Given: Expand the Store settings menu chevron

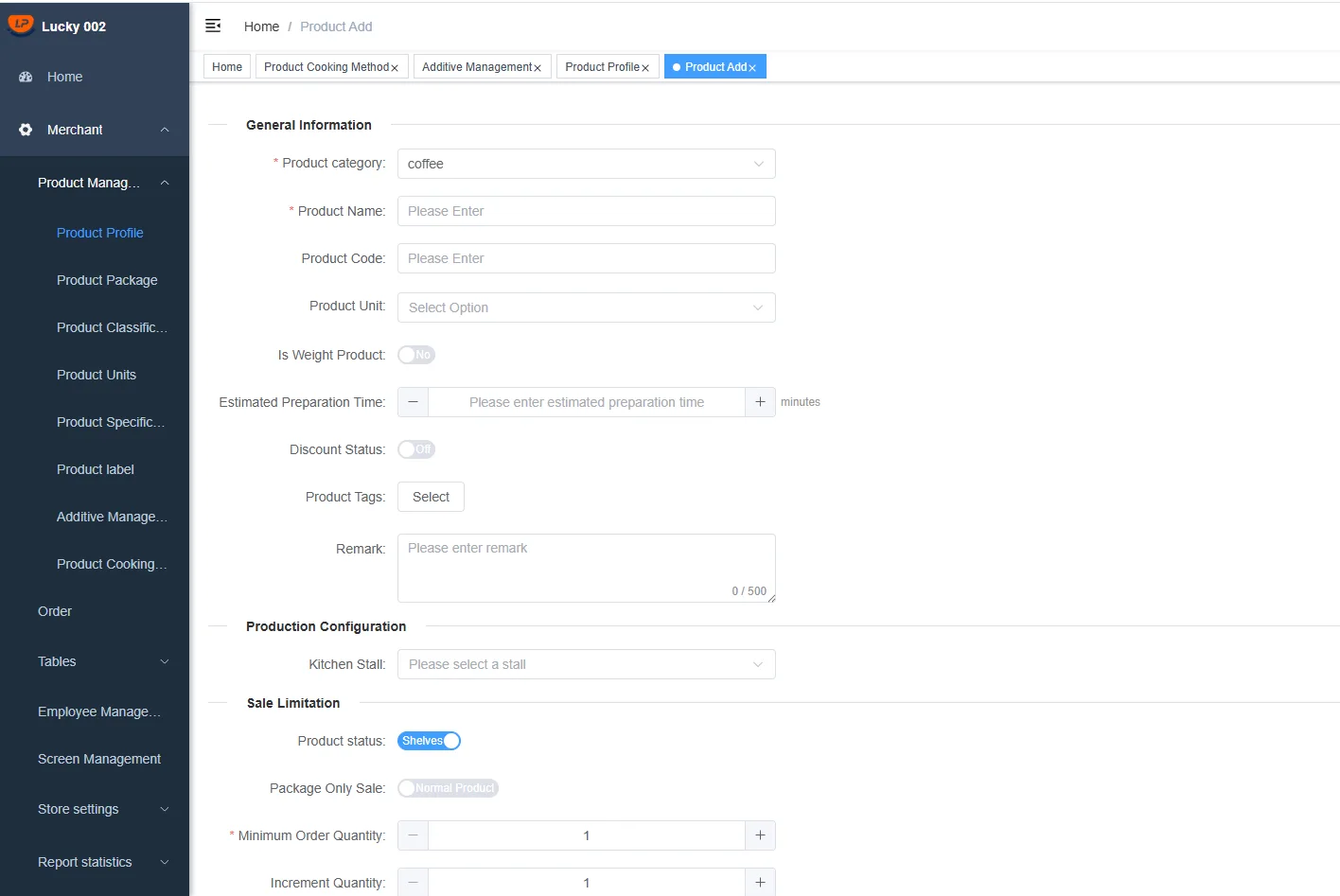Looking at the screenshot, I should tap(165, 809).
